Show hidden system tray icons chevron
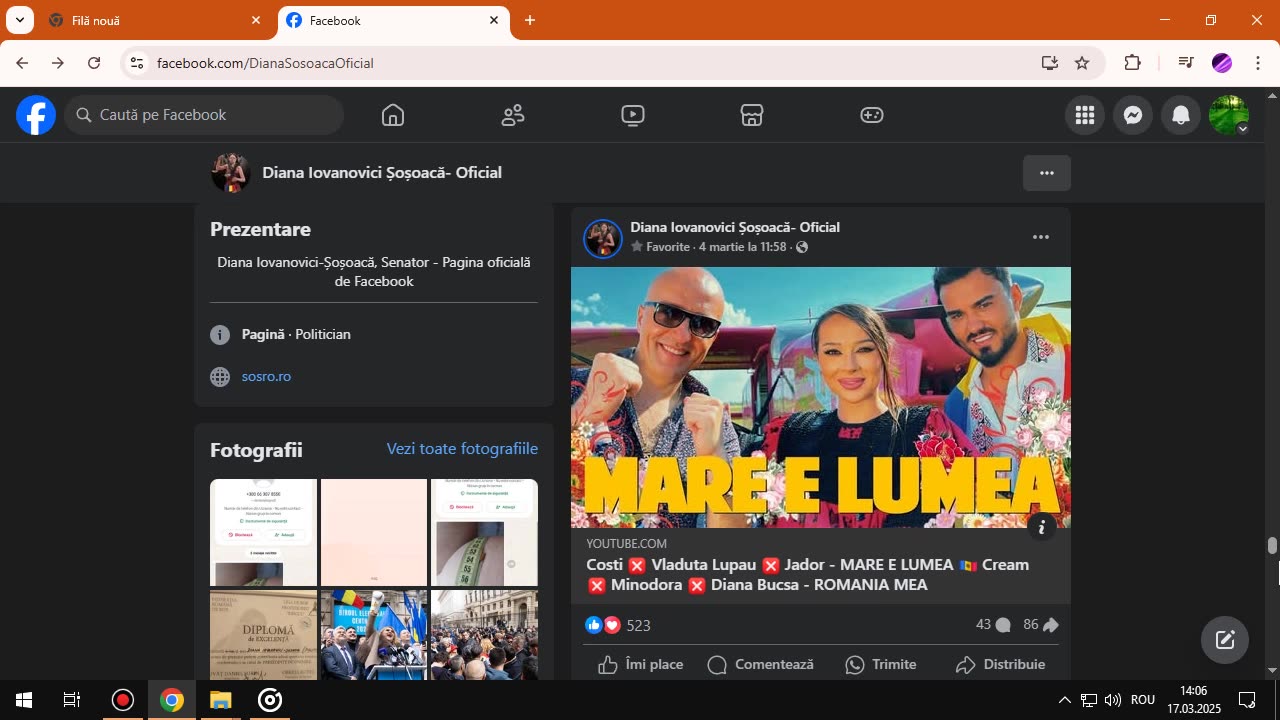This screenshot has height=720, width=1280. click(1064, 700)
